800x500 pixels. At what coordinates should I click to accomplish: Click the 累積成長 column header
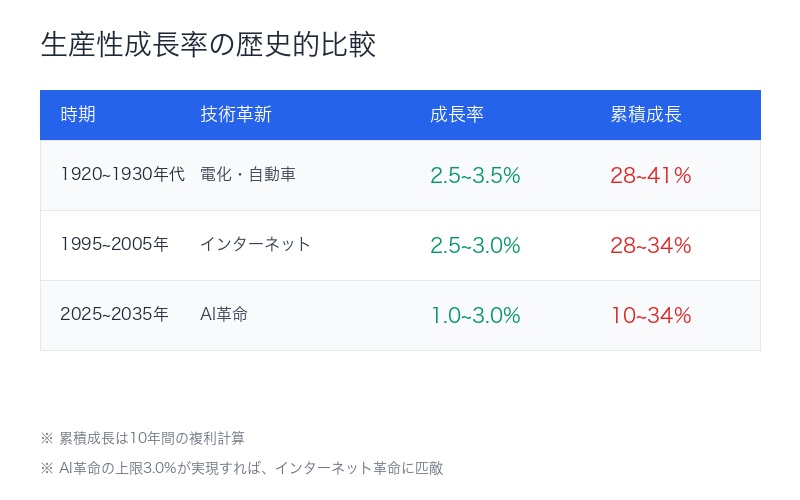pyautogui.click(x=646, y=115)
